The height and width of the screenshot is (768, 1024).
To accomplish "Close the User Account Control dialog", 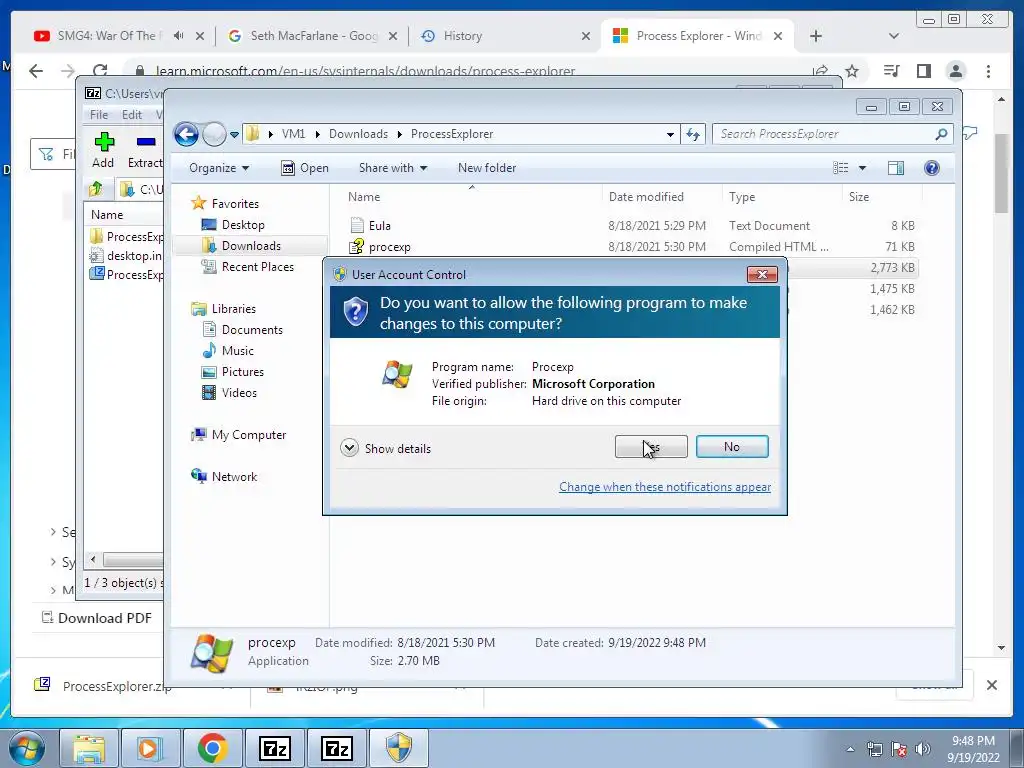I will click(761, 274).
